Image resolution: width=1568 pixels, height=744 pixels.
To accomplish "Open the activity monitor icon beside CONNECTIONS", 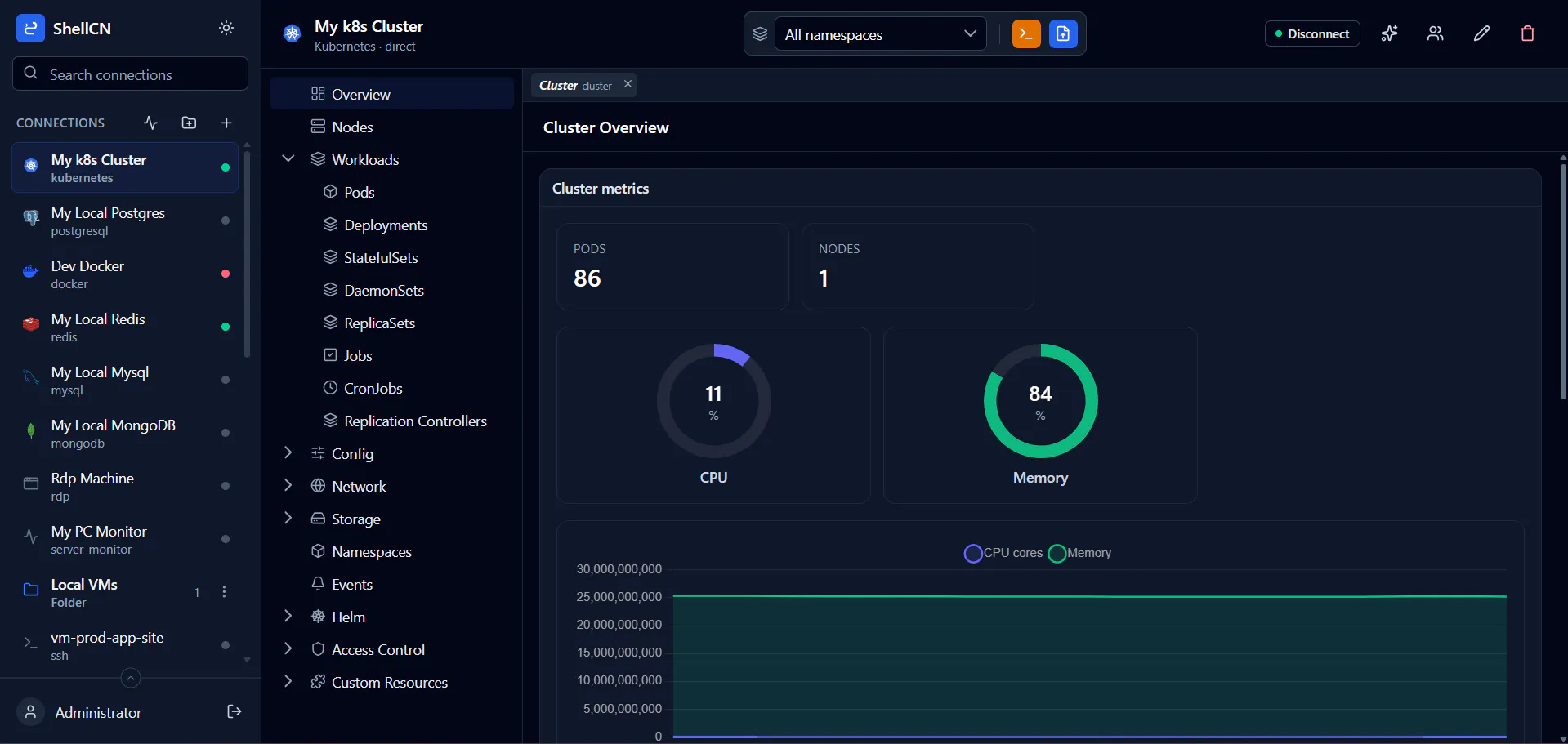I will [151, 123].
